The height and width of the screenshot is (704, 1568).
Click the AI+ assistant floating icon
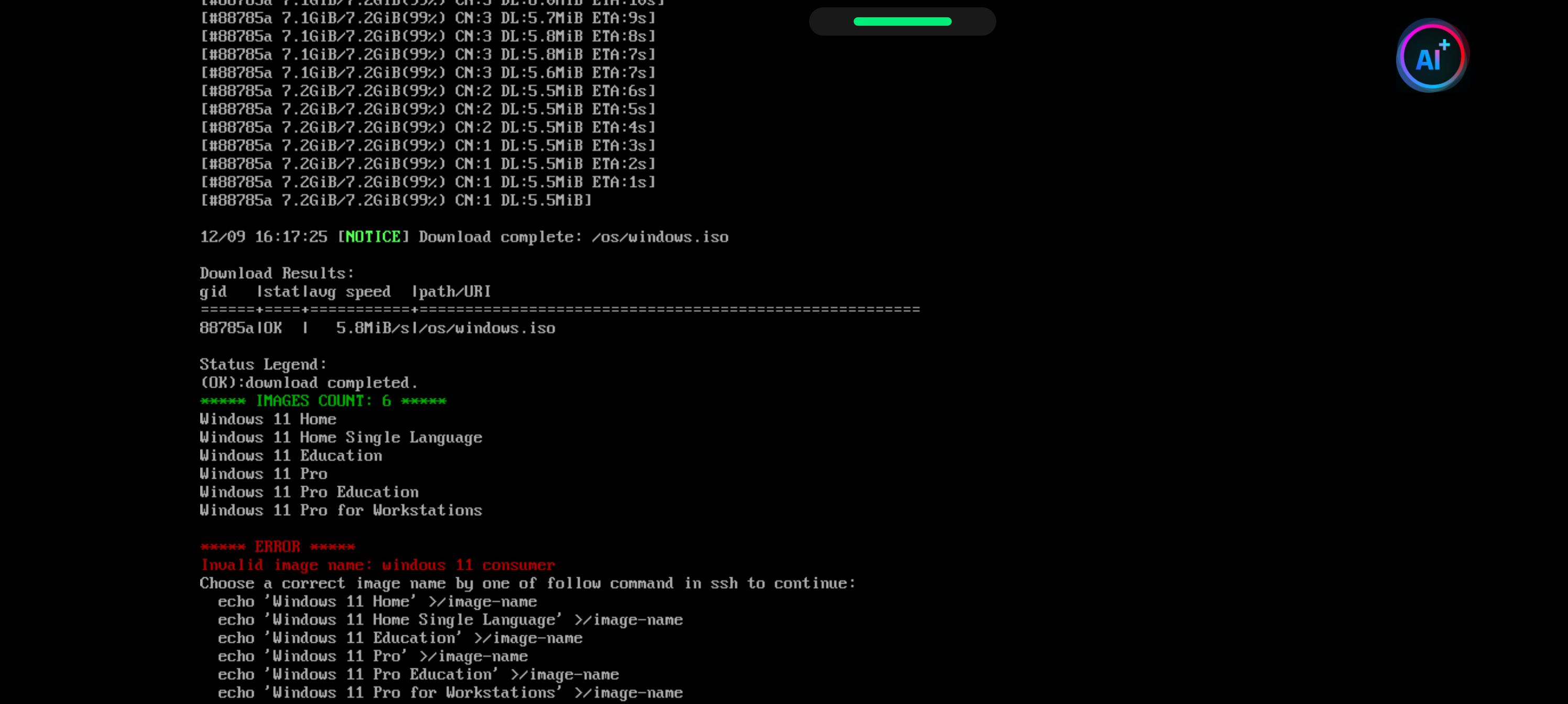[x=1431, y=56]
